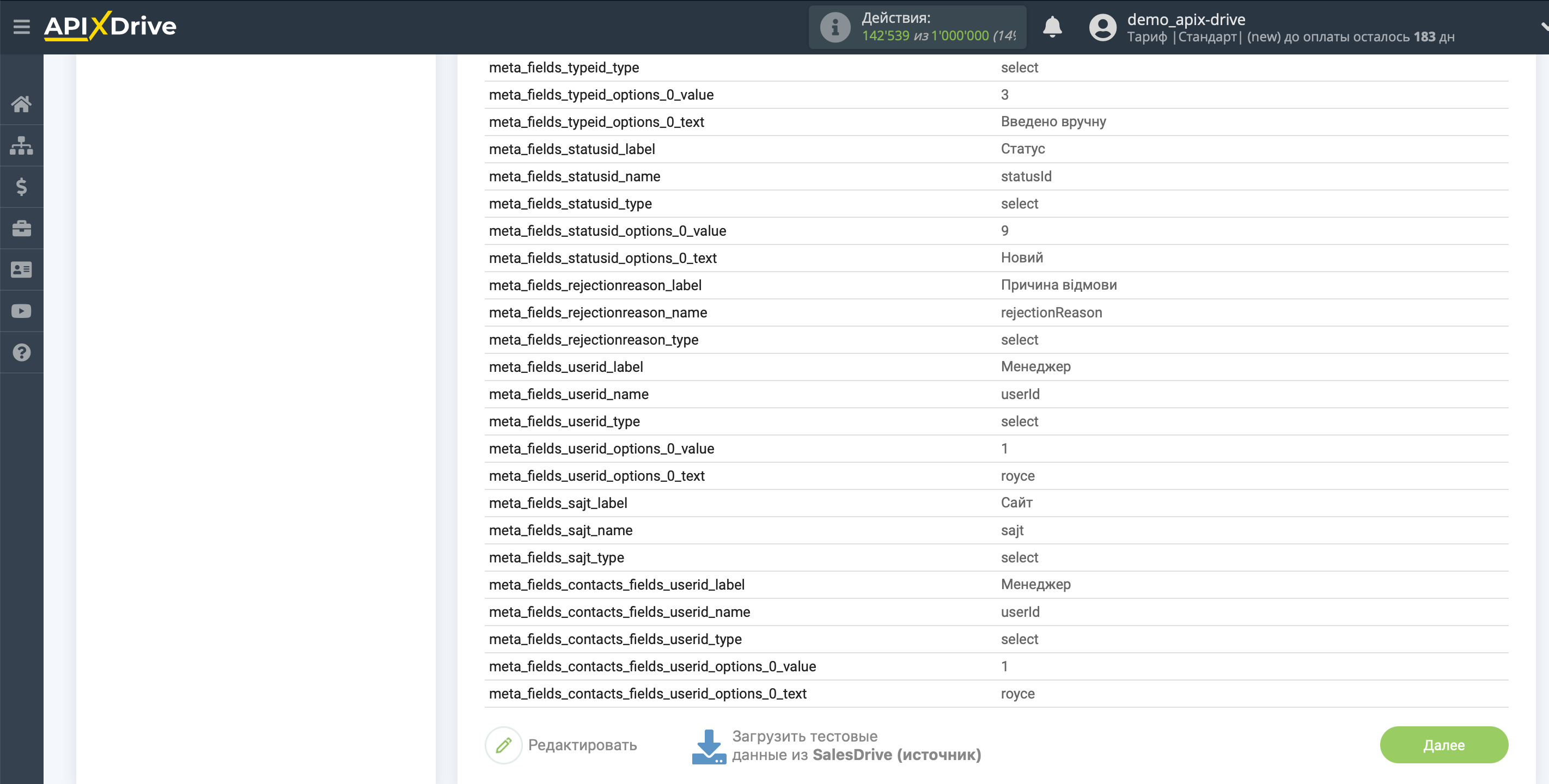Open the demo_apix-drive account name

tap(1186, 19)
